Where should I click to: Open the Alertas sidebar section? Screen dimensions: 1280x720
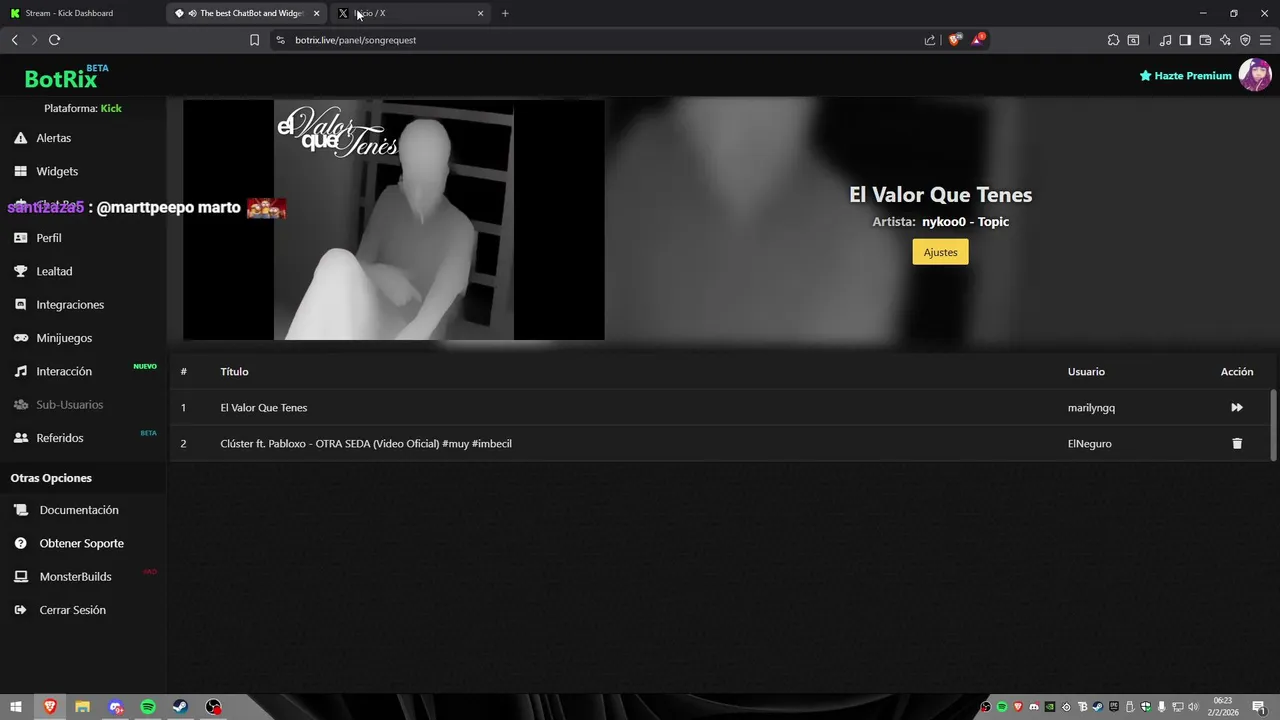tap(43, 138)
